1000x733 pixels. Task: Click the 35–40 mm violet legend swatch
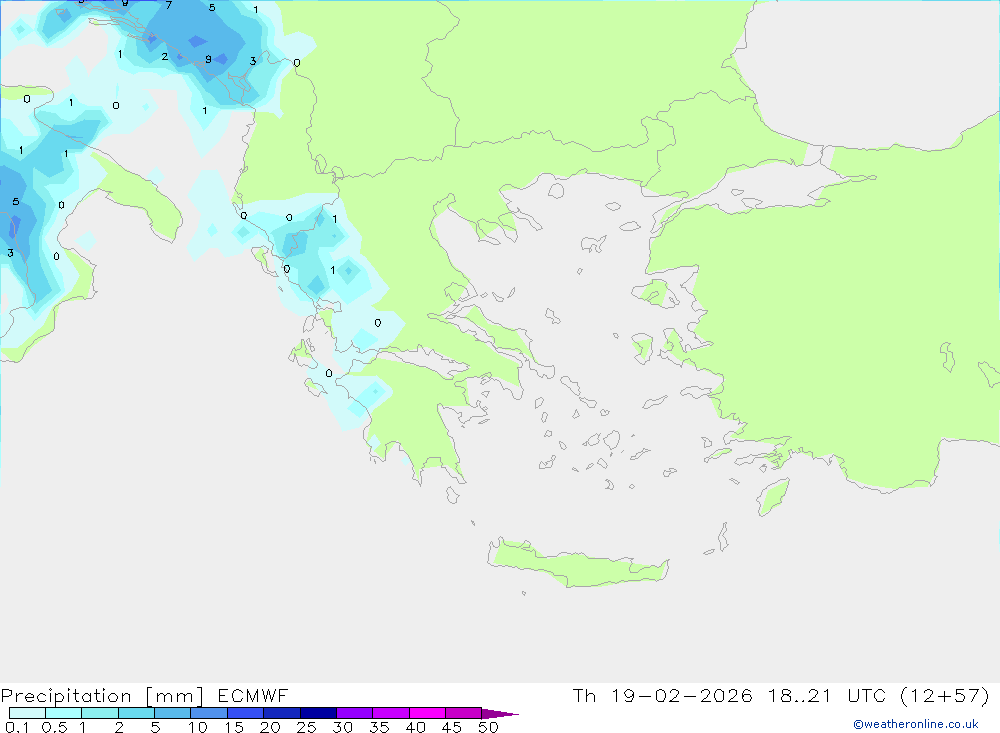(390, 713)
